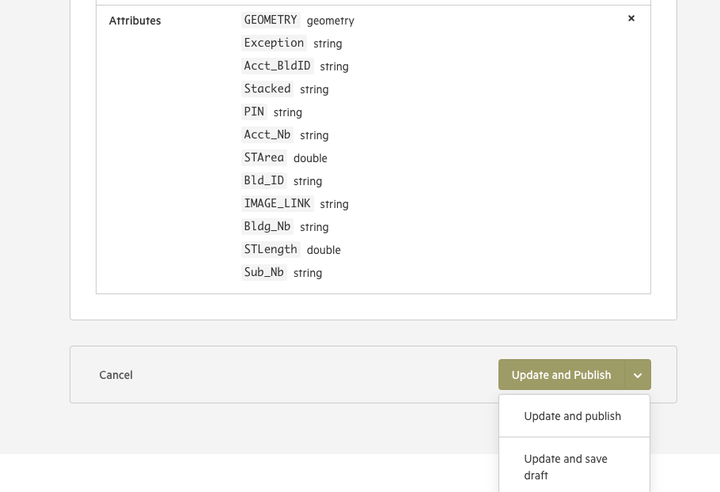Remove Attributes section with the X icon
This screenshot has width=720, height=492.
point(631,18)
